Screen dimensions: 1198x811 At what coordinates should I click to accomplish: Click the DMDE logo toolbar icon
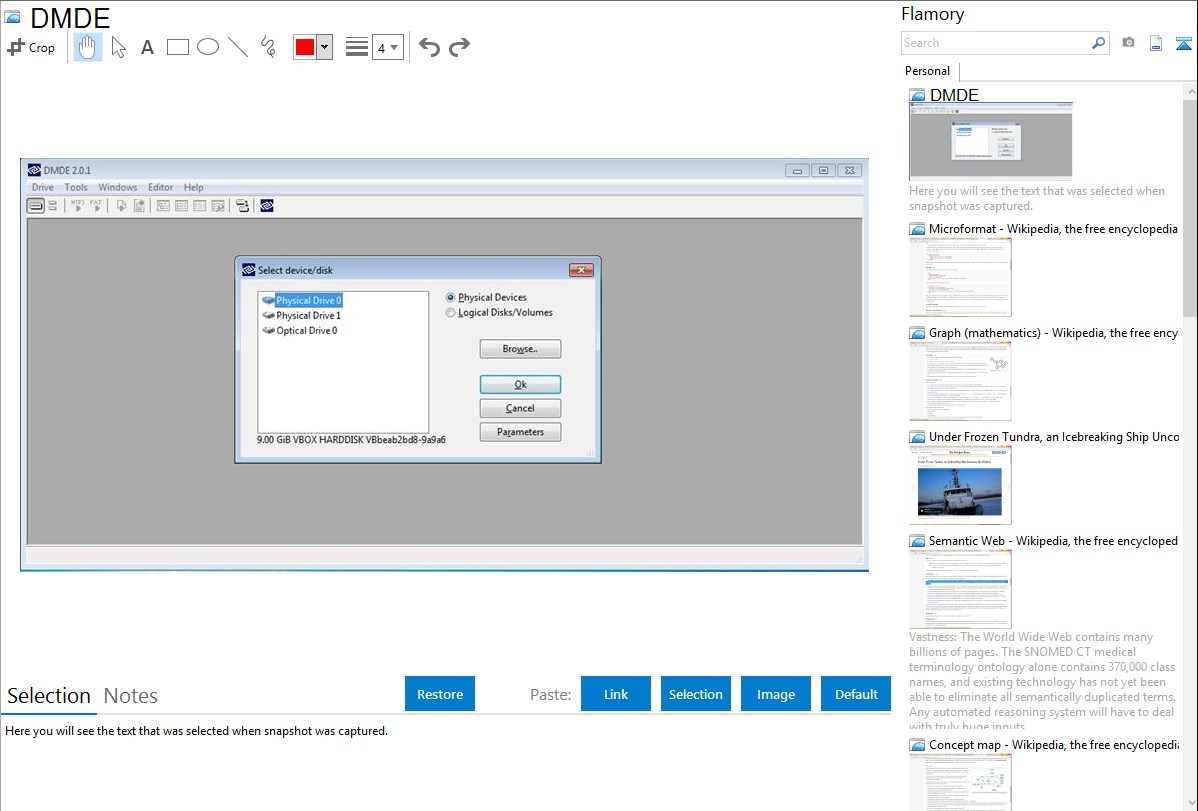267,206
